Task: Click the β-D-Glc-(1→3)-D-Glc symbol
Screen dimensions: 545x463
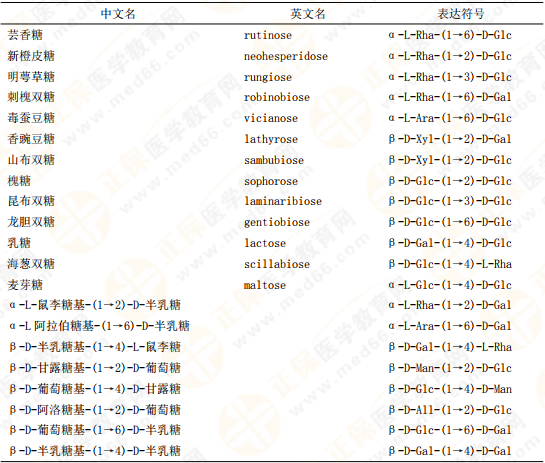Action: pyautogui.click(x=450, y=201)
